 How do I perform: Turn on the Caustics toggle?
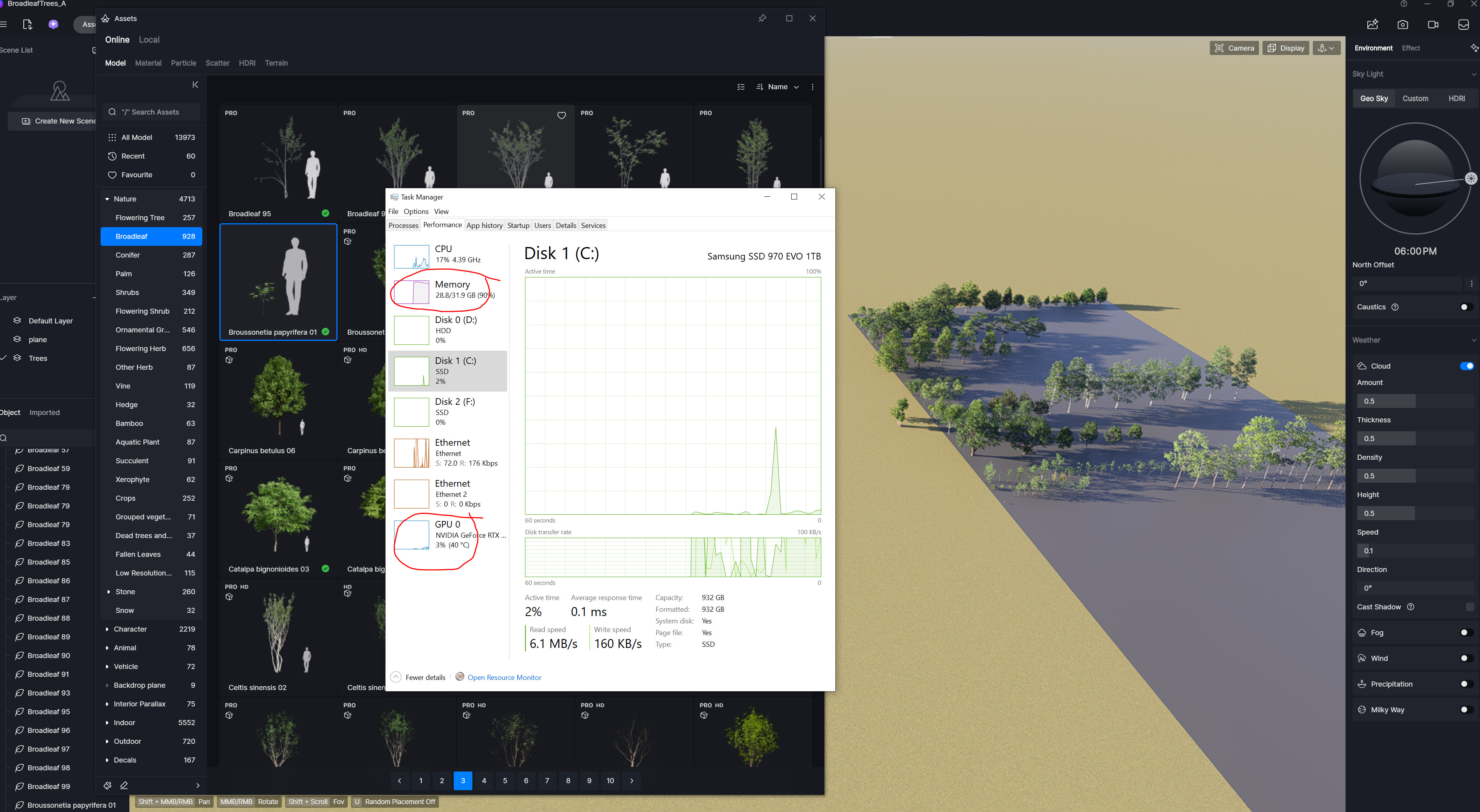click(1466, 307)
